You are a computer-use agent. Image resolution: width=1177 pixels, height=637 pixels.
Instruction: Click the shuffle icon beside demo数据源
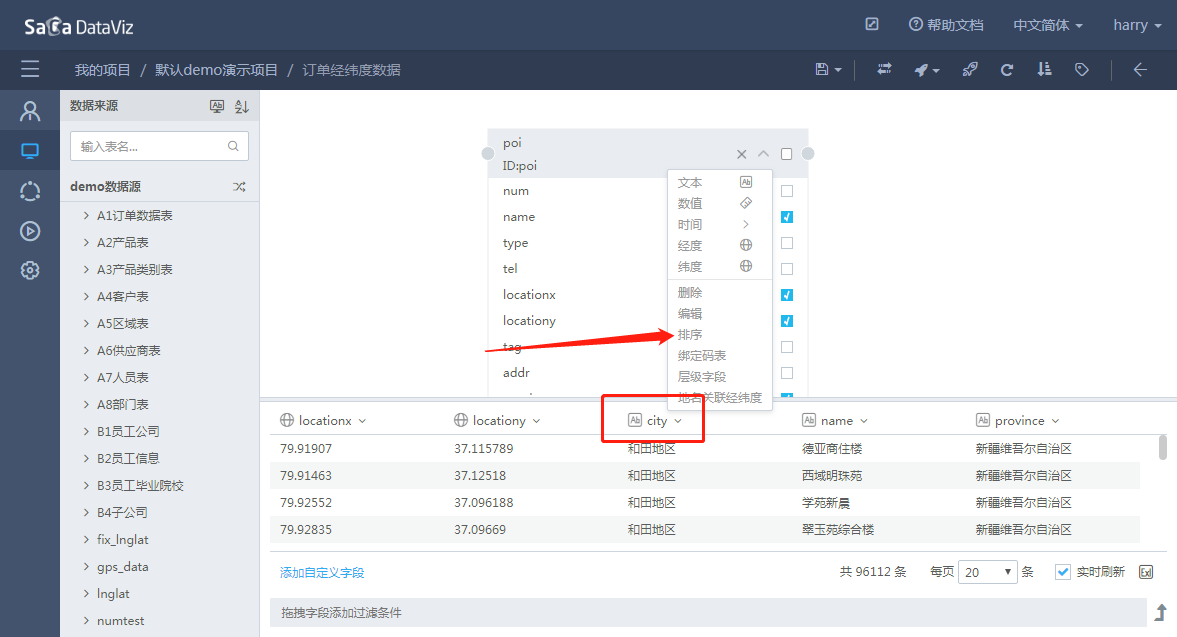click(239, 186)
